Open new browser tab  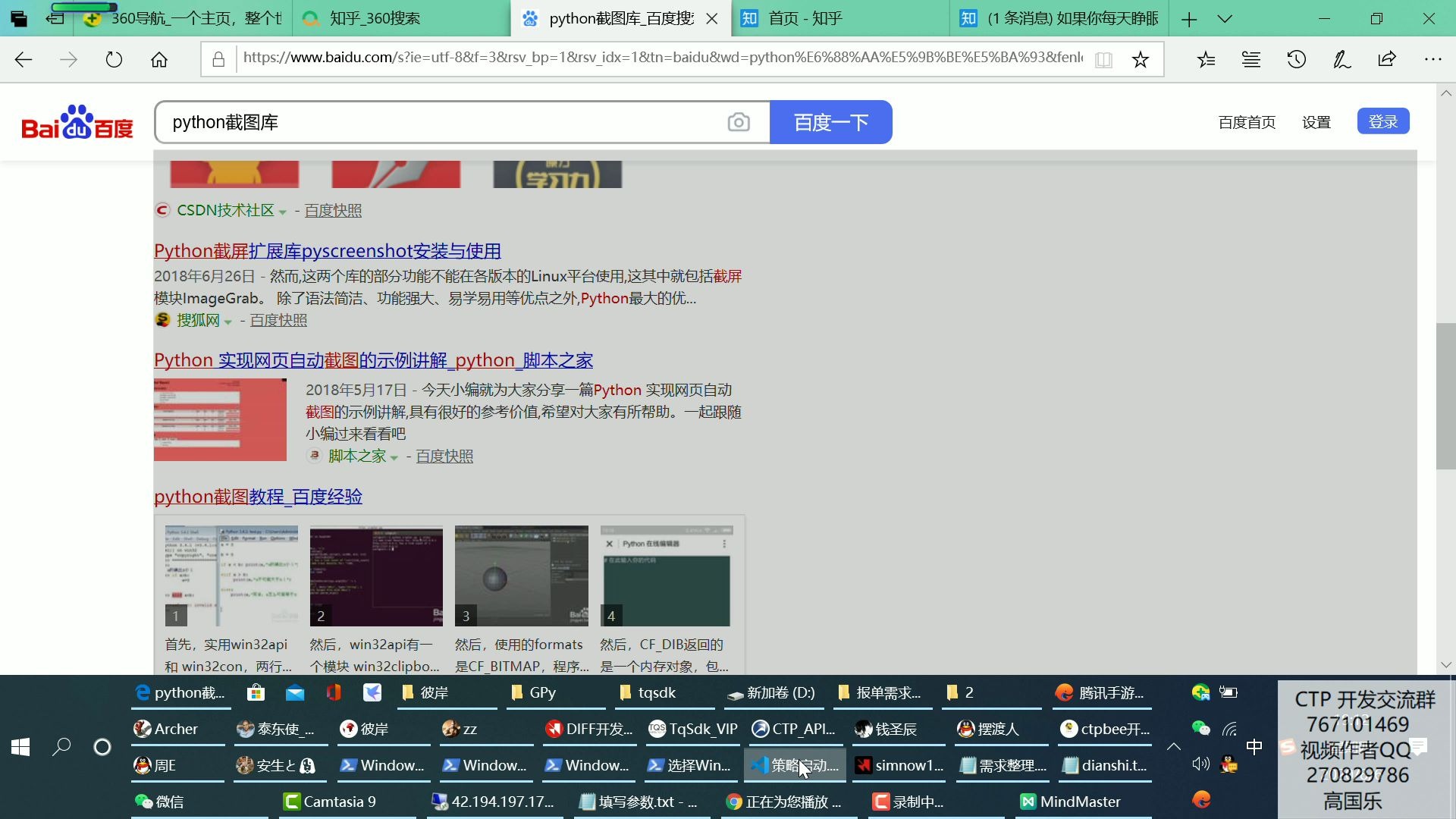coord(1189,19)
